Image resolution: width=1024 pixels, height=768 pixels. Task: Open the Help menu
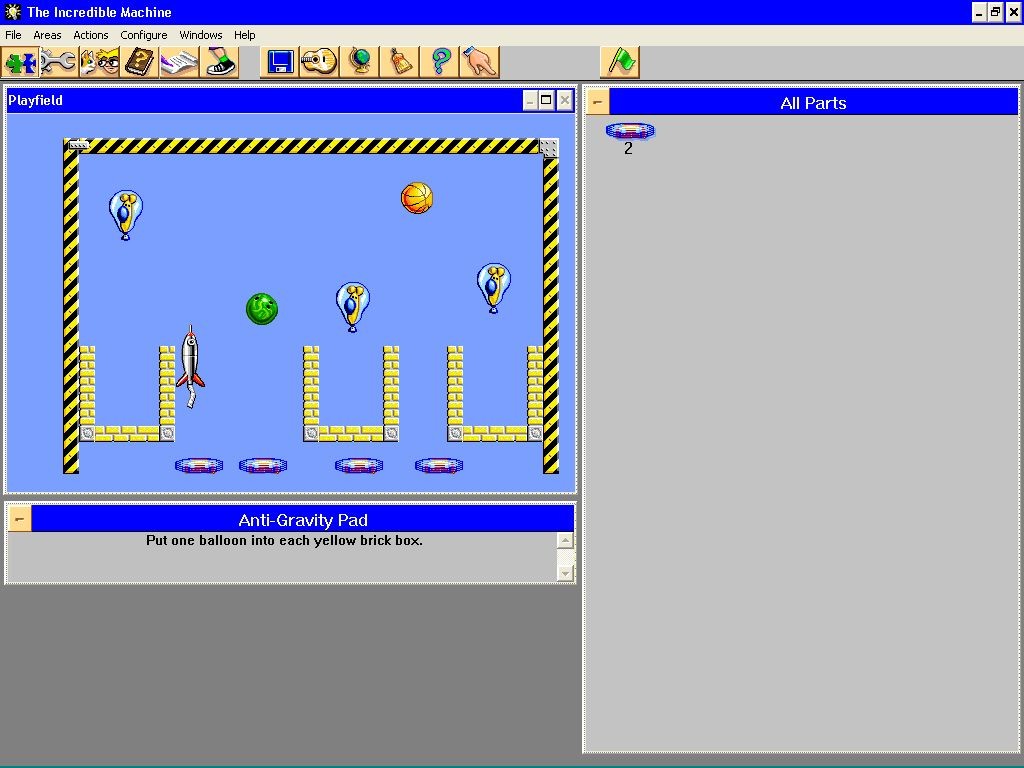(x=244, y=35)
